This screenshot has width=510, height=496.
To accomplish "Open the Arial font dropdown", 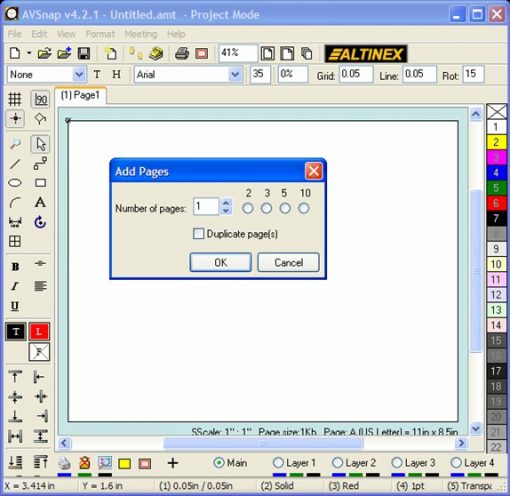I will tap(235, 74).
